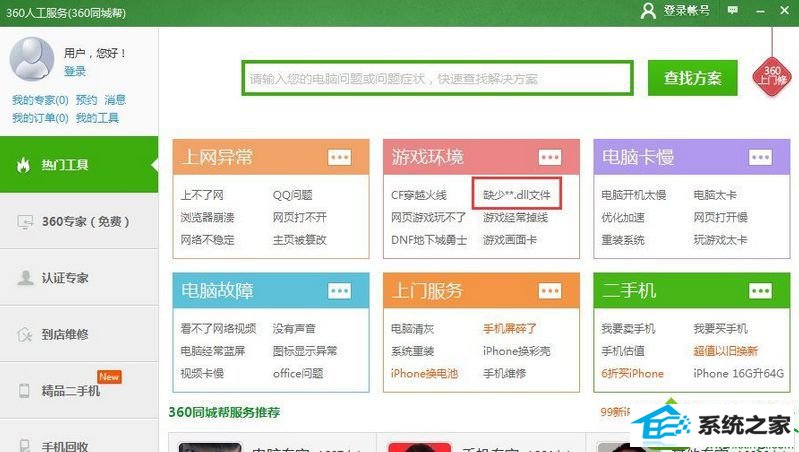799x452 pixels.
Task: Select 手机屏碎了 entry
Action: [510, 329]
